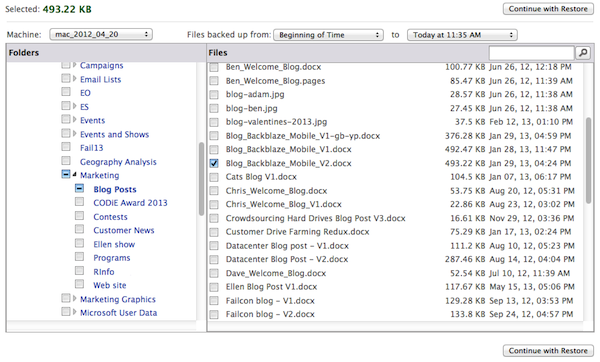Viewport: 600px width, 362px height.
Task: Open the Customer News folder
Action: point(124,230)
